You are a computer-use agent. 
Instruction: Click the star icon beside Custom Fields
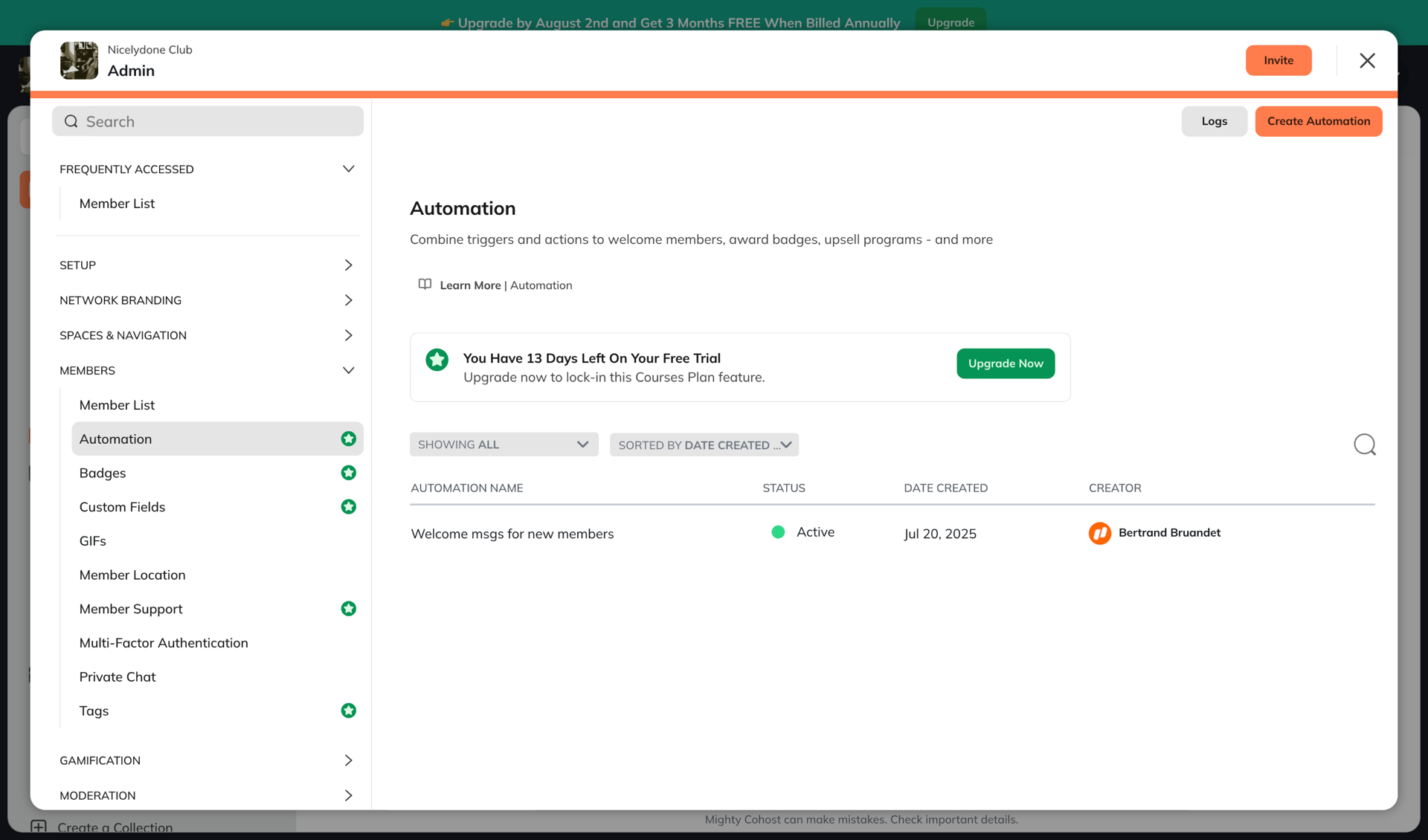349,506
